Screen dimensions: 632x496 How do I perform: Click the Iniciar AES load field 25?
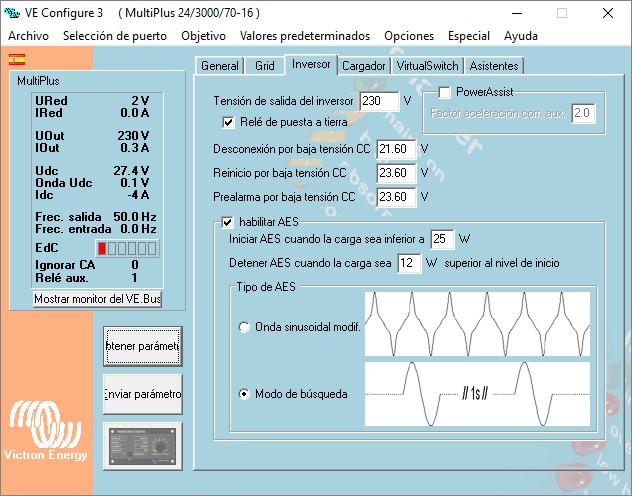pyautogui.click(x=442, y=239)
